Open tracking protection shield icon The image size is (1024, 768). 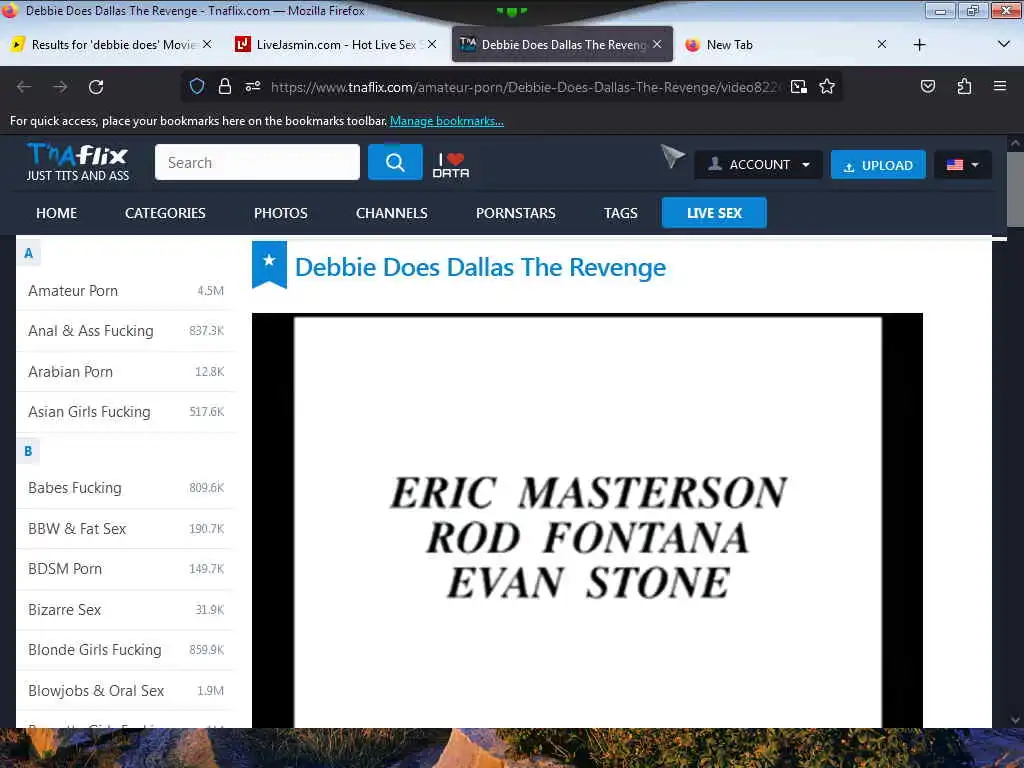(x=197, y=86)
